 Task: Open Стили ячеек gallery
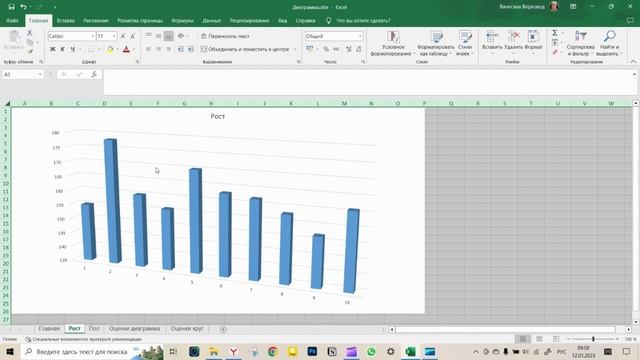464,43
